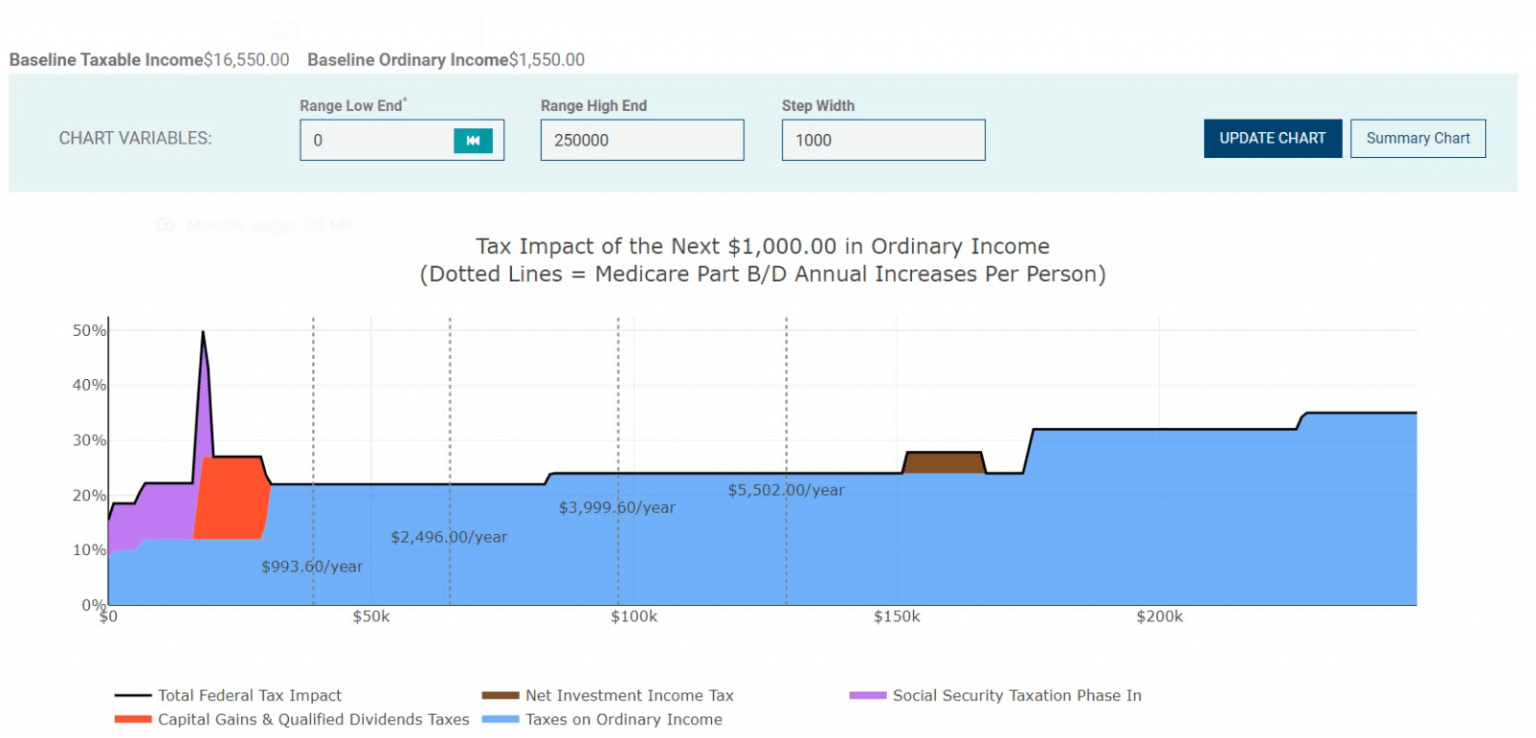
Task: Click the $50k x-axis tick label
Action: (370, 617)
